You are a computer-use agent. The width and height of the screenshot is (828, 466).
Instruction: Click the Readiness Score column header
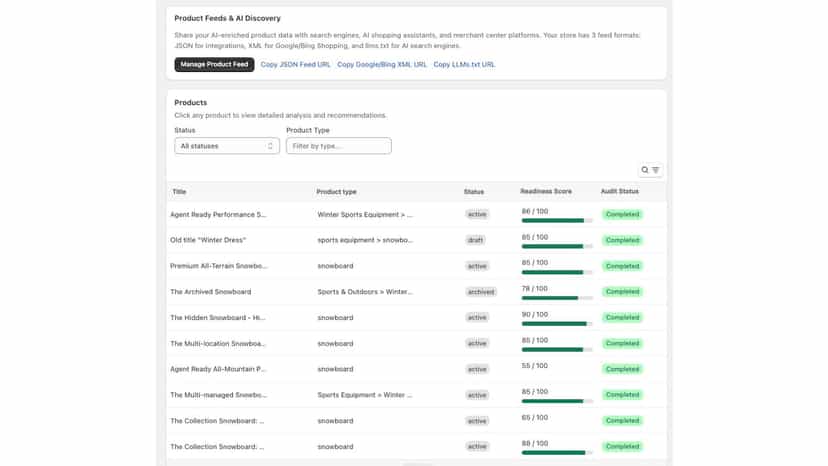point(546,191)
